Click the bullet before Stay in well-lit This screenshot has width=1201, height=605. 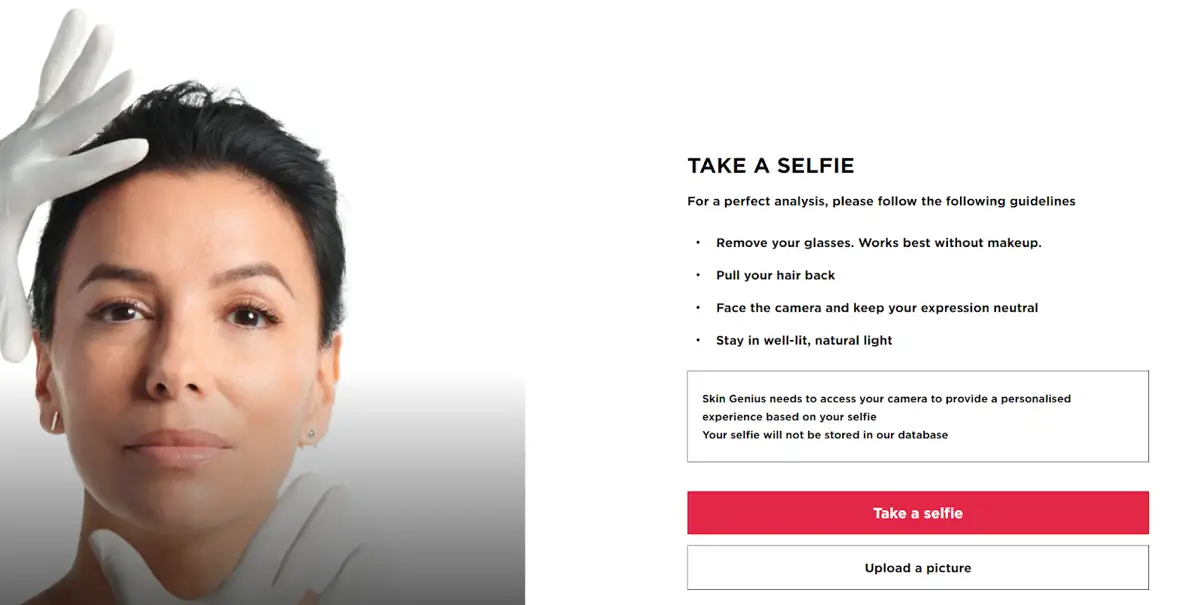[x=698, y=340]
